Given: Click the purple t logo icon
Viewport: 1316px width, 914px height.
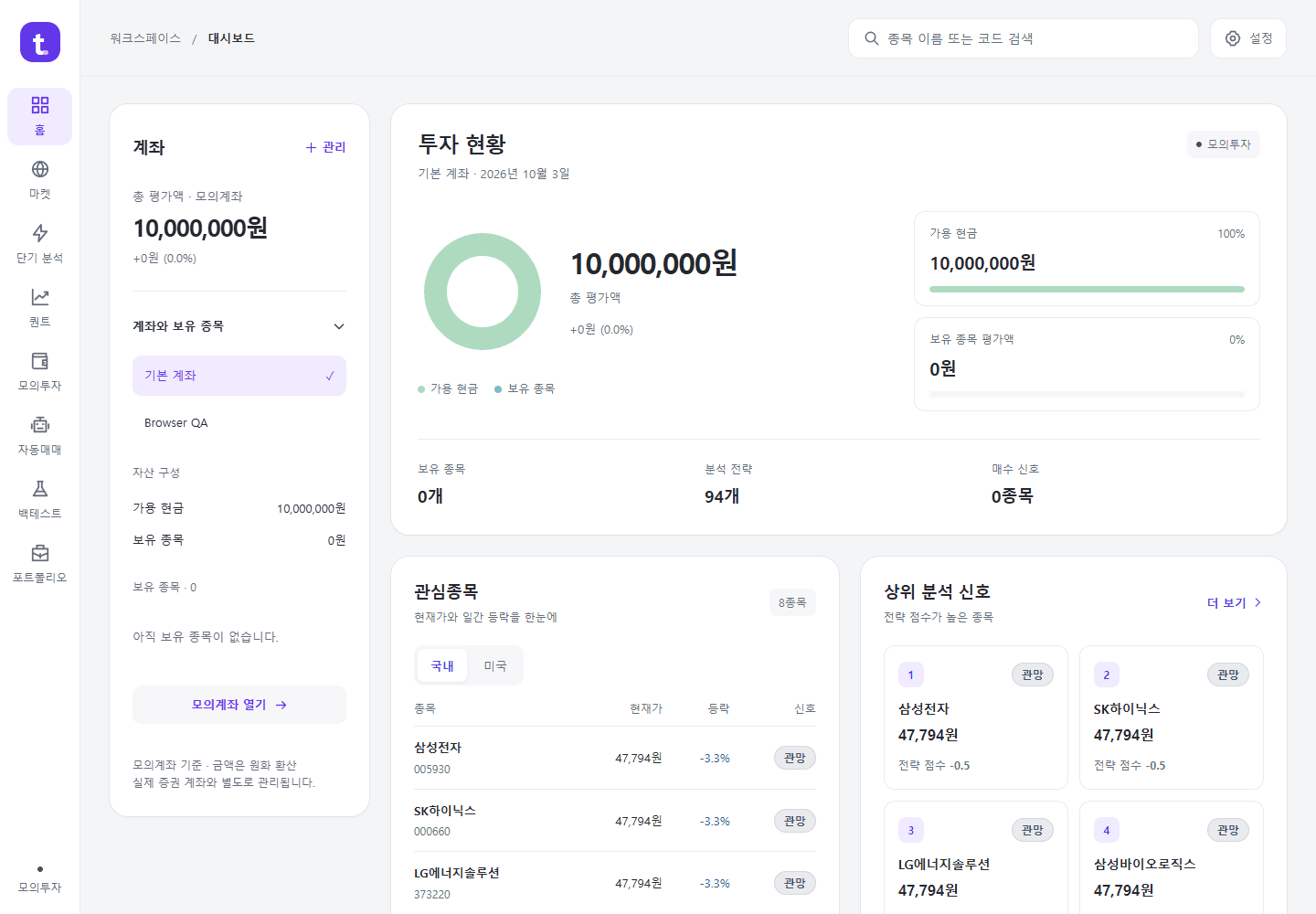Looking at the screenshot, I should (x=40, y=42).
